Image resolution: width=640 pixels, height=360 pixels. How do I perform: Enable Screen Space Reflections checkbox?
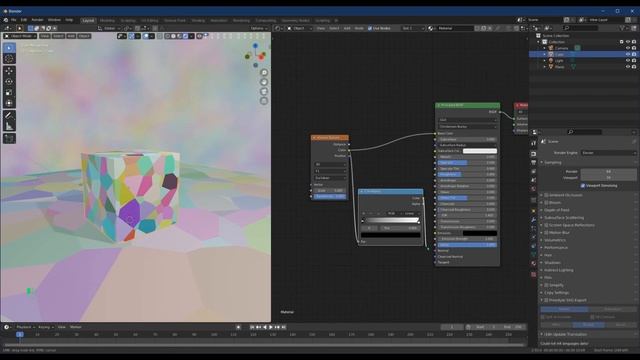point(546,225)
